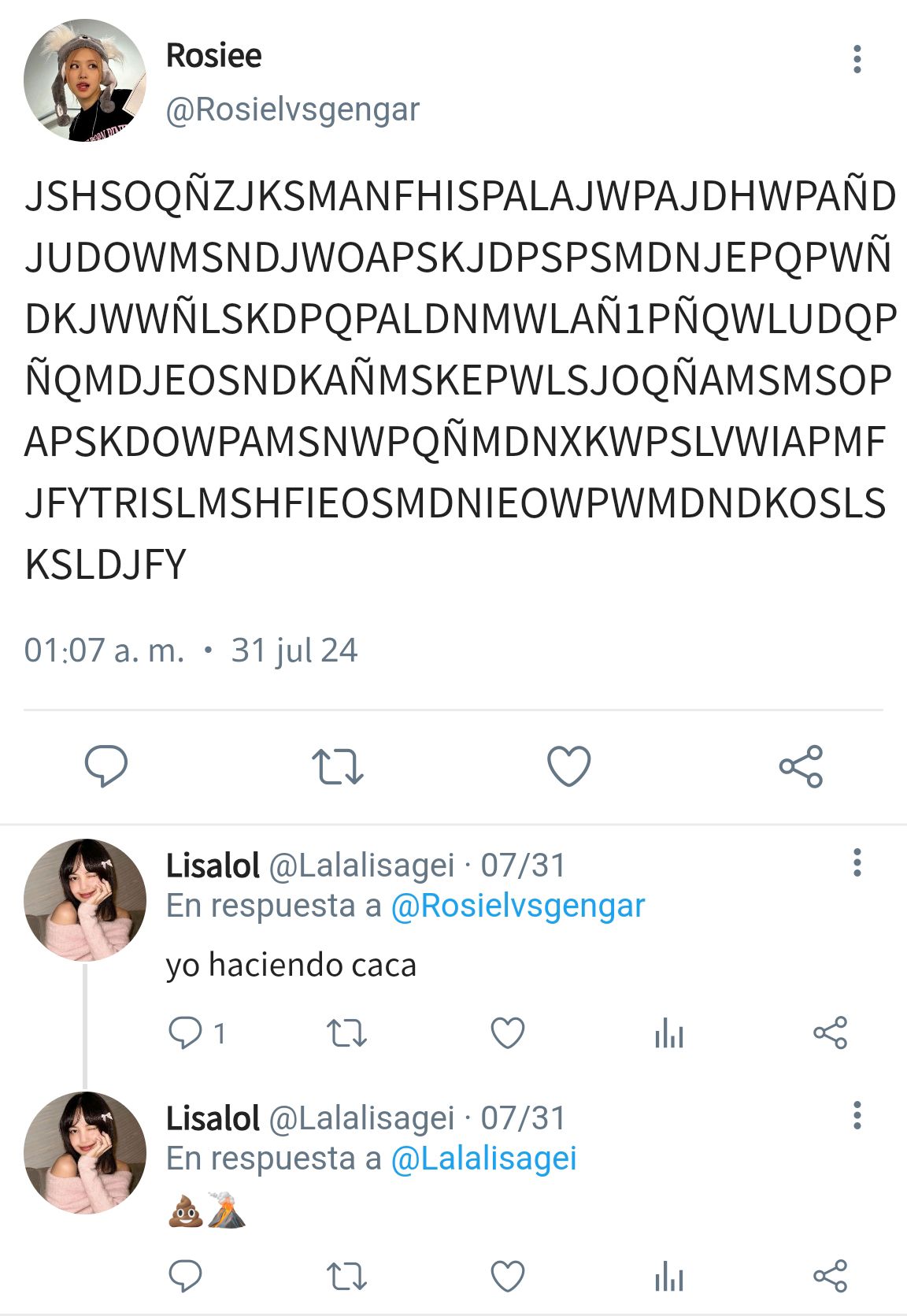Retweet the poop emoji reply
The width and height of the screenshot is (907, 1316).
(347, 1276)
